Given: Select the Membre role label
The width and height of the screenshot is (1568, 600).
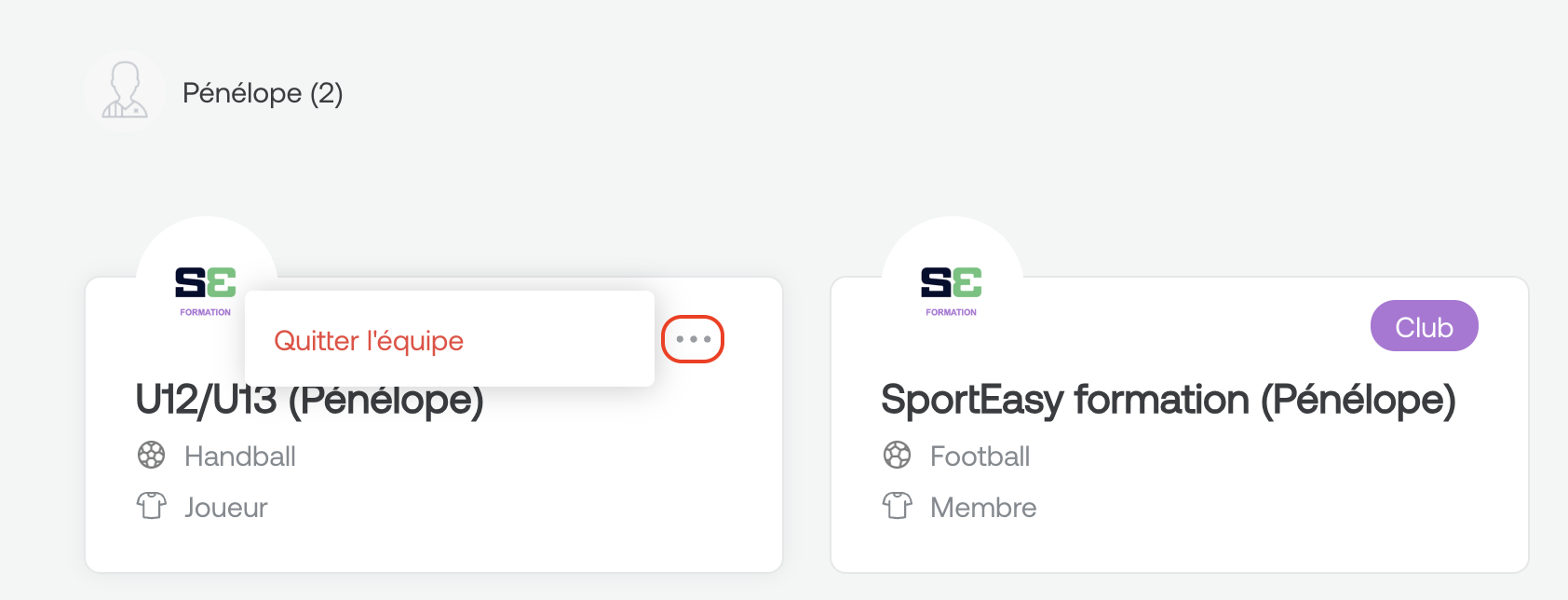Looking at the screenshot, I should click(983, 508).
